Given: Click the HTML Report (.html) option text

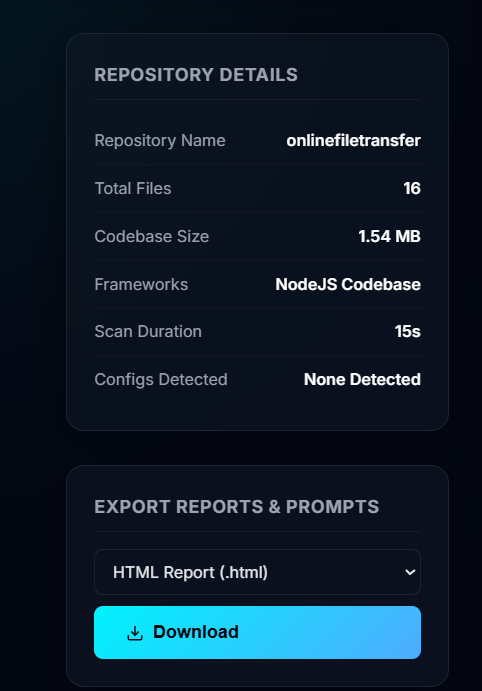Looking at the screenshot, I should coord(190,572).
